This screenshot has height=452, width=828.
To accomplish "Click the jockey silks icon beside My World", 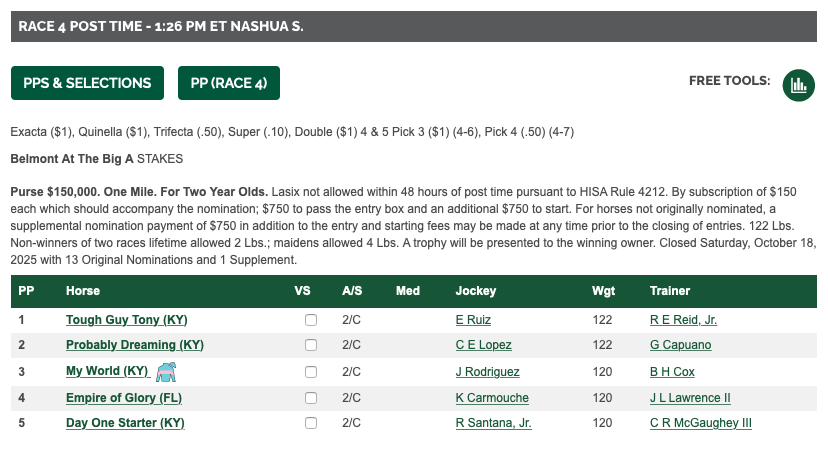I will (166, 372).
